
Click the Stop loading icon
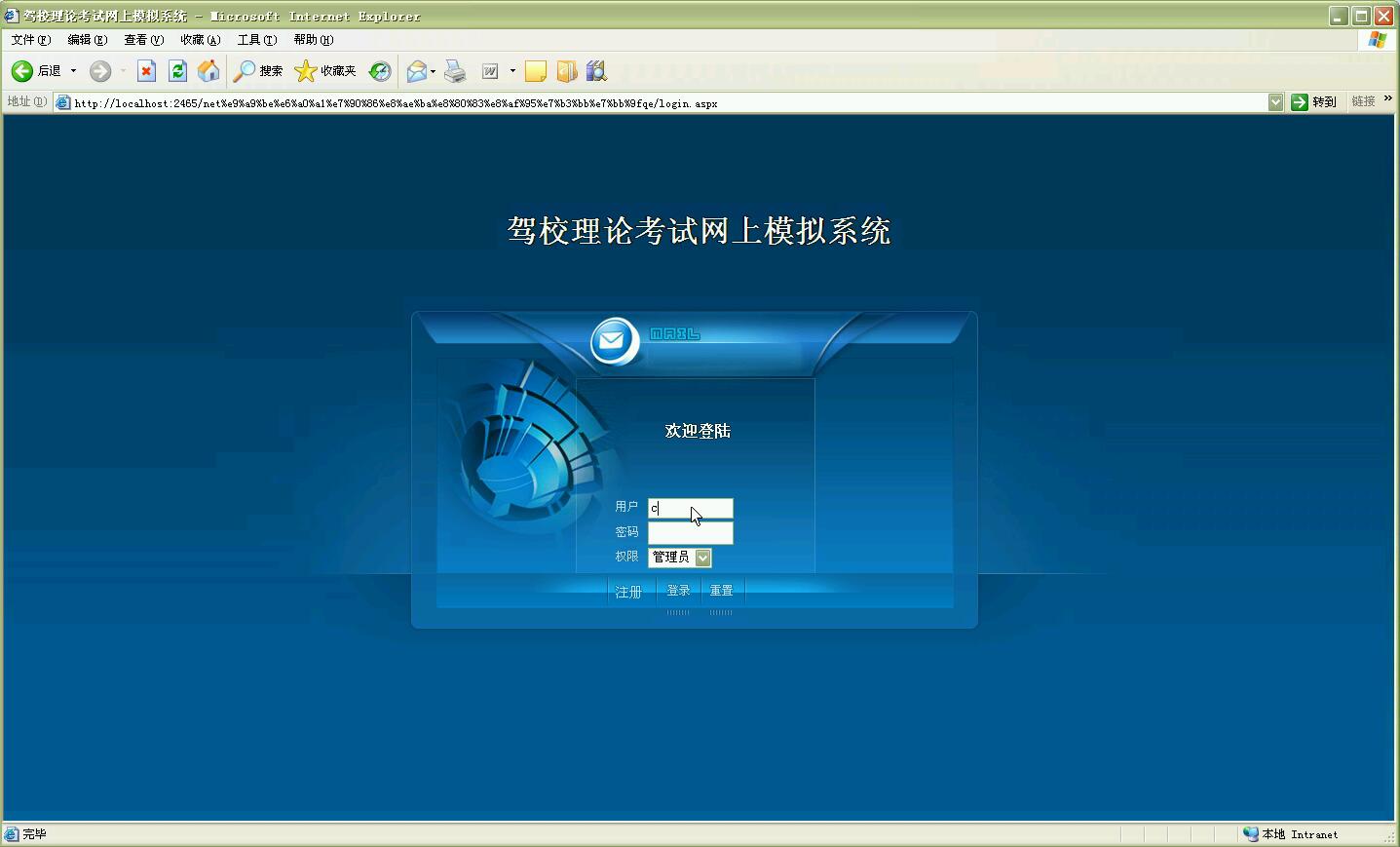[146, 71]
